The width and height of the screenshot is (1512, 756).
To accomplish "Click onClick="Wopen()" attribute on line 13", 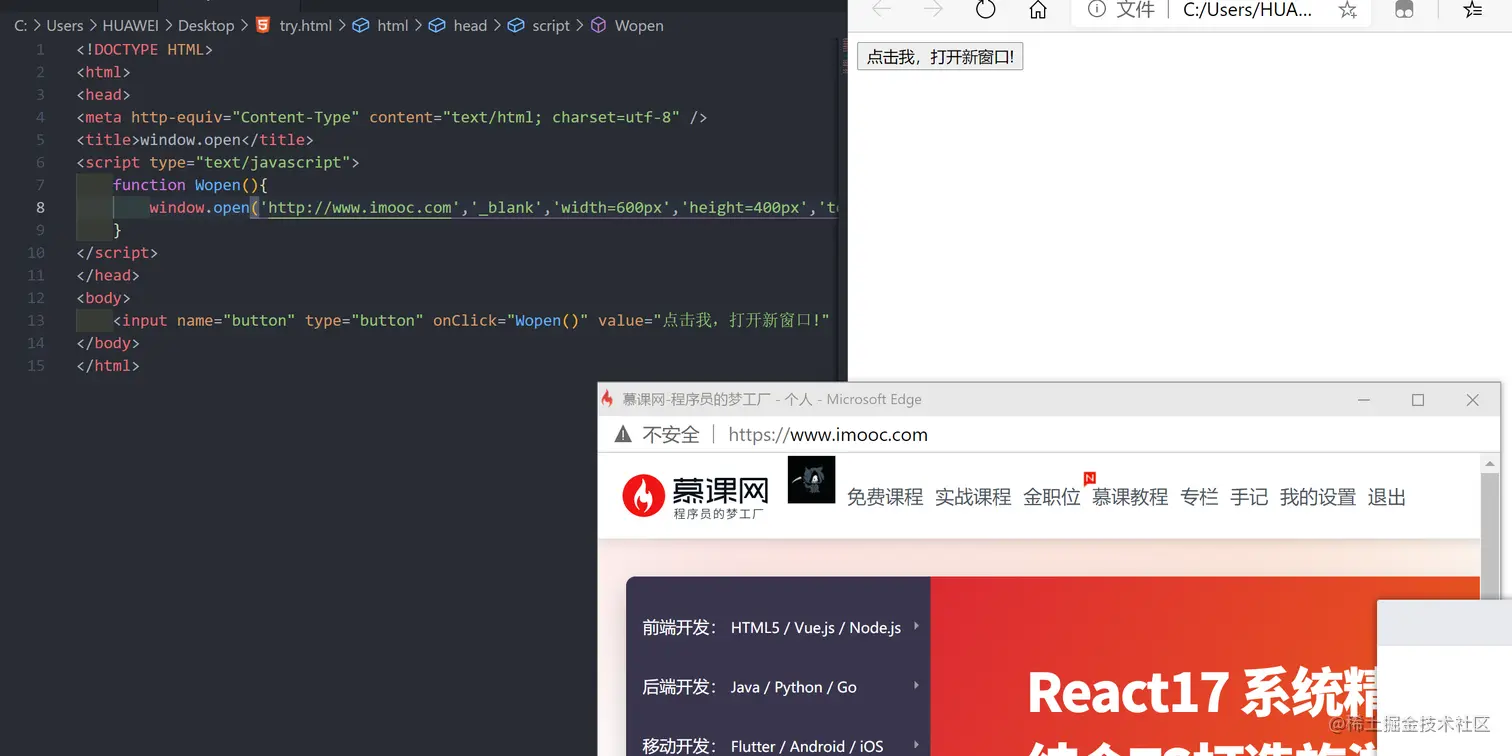I will pos(511,320).
